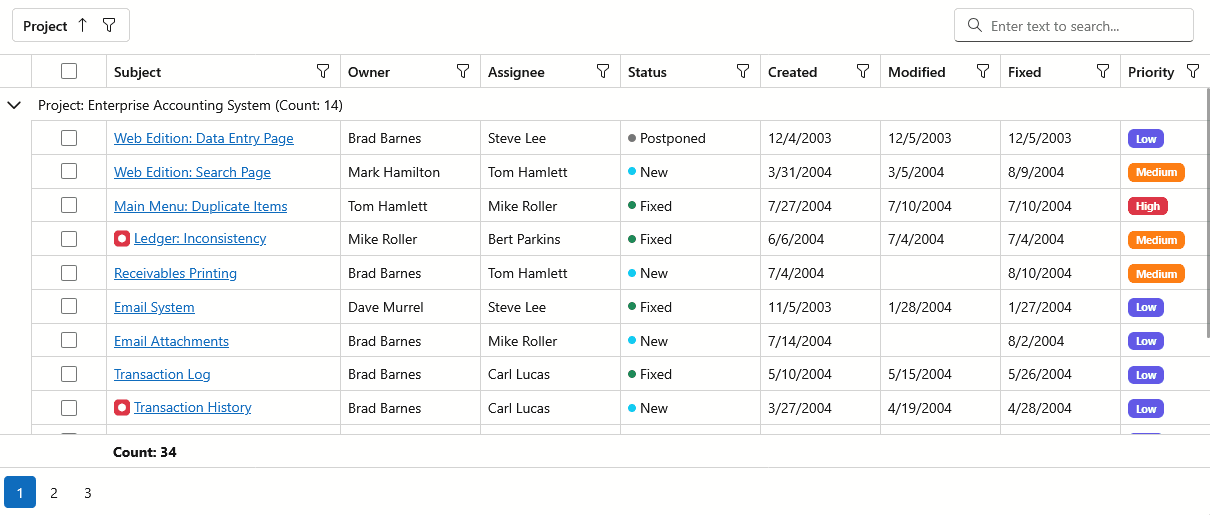
Task: Check the Main Menu: Duplicate Items row
Action: pyautogui.click(x=69, y=205)
